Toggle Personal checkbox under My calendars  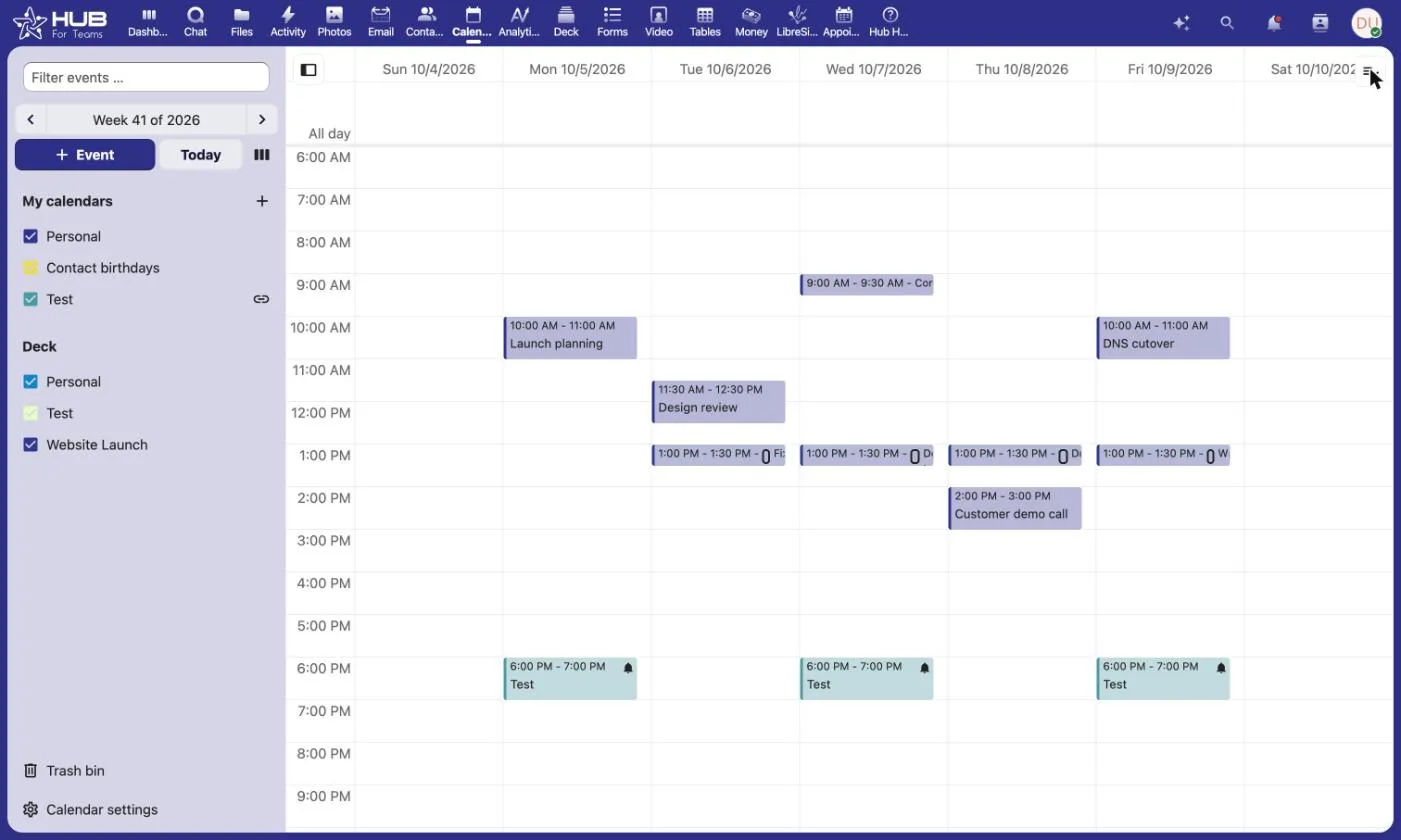coord(30,236)
